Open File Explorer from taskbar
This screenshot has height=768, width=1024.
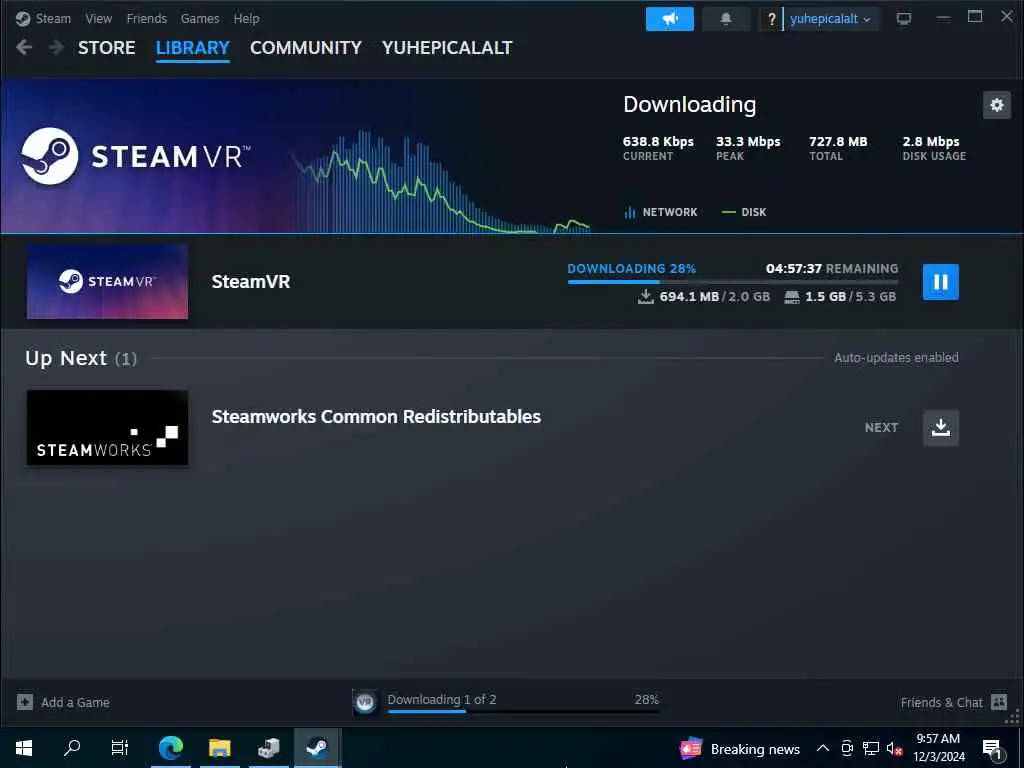[x=219, y=748]
